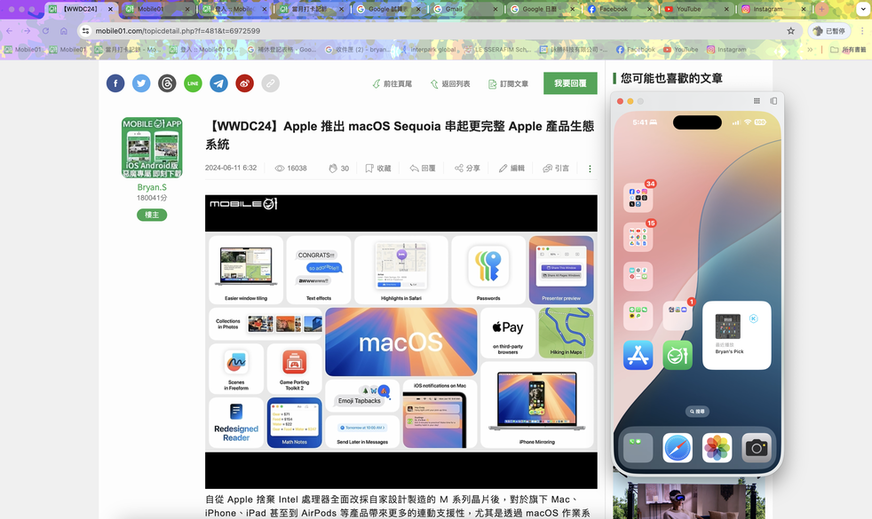Open Camera in iPhone dock
This screenshot has height=519, width=872.
pos(756,448)
